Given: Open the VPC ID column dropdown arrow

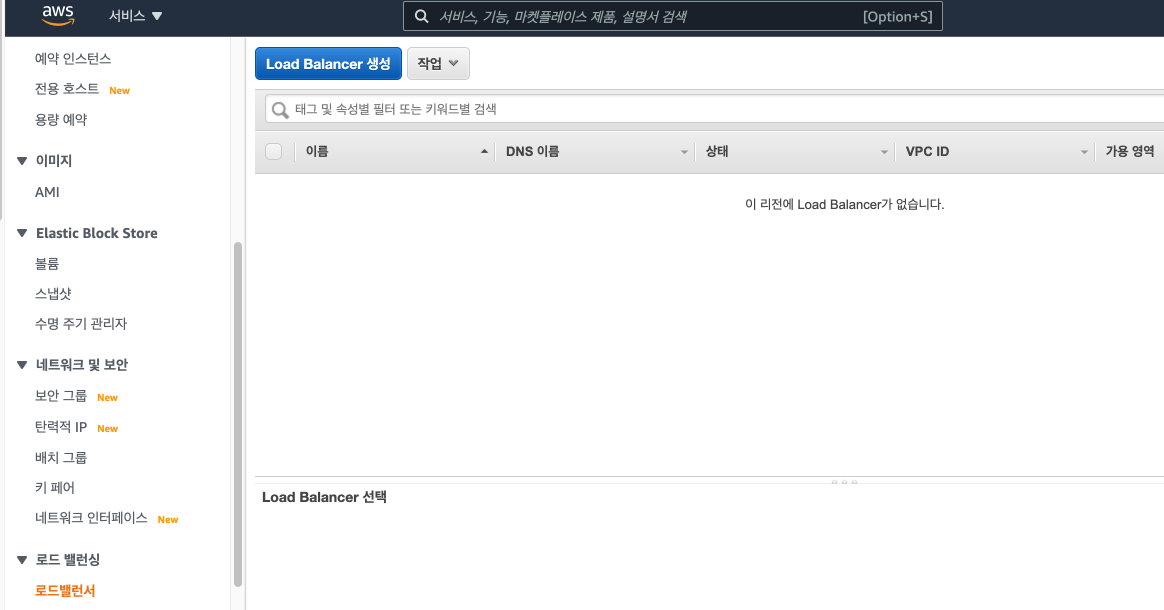Looking at the screenshot, I should [x=1084, y=152].
